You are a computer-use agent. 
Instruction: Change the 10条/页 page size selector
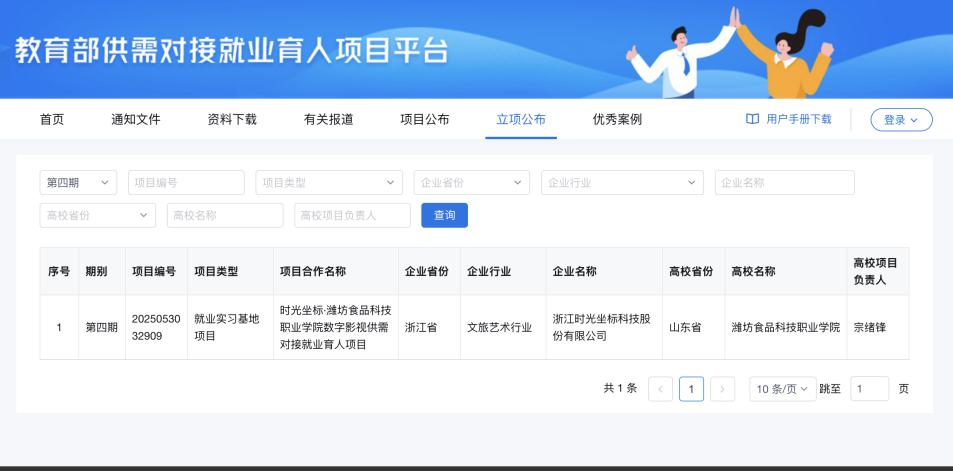(x=781, y=389)
